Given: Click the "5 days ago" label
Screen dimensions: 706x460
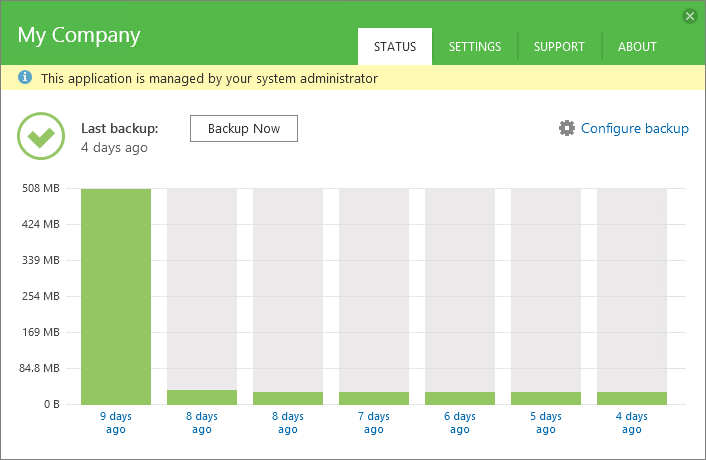Looking at the screenshot, I should (x=546, y=423).
